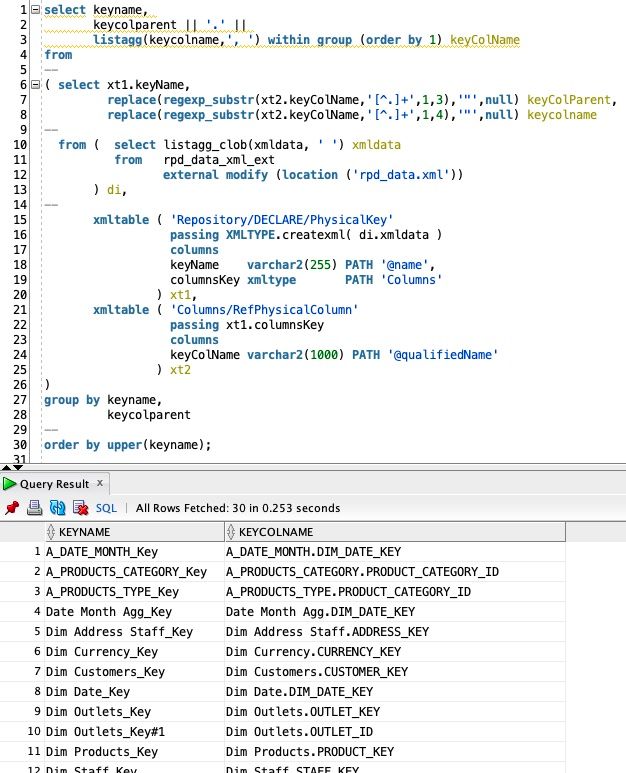Select cell Dim Products.PRODUCT_KEY
The height and width of the screenshot is (773, 626).
pyautogui.click(x=395, y=751)
